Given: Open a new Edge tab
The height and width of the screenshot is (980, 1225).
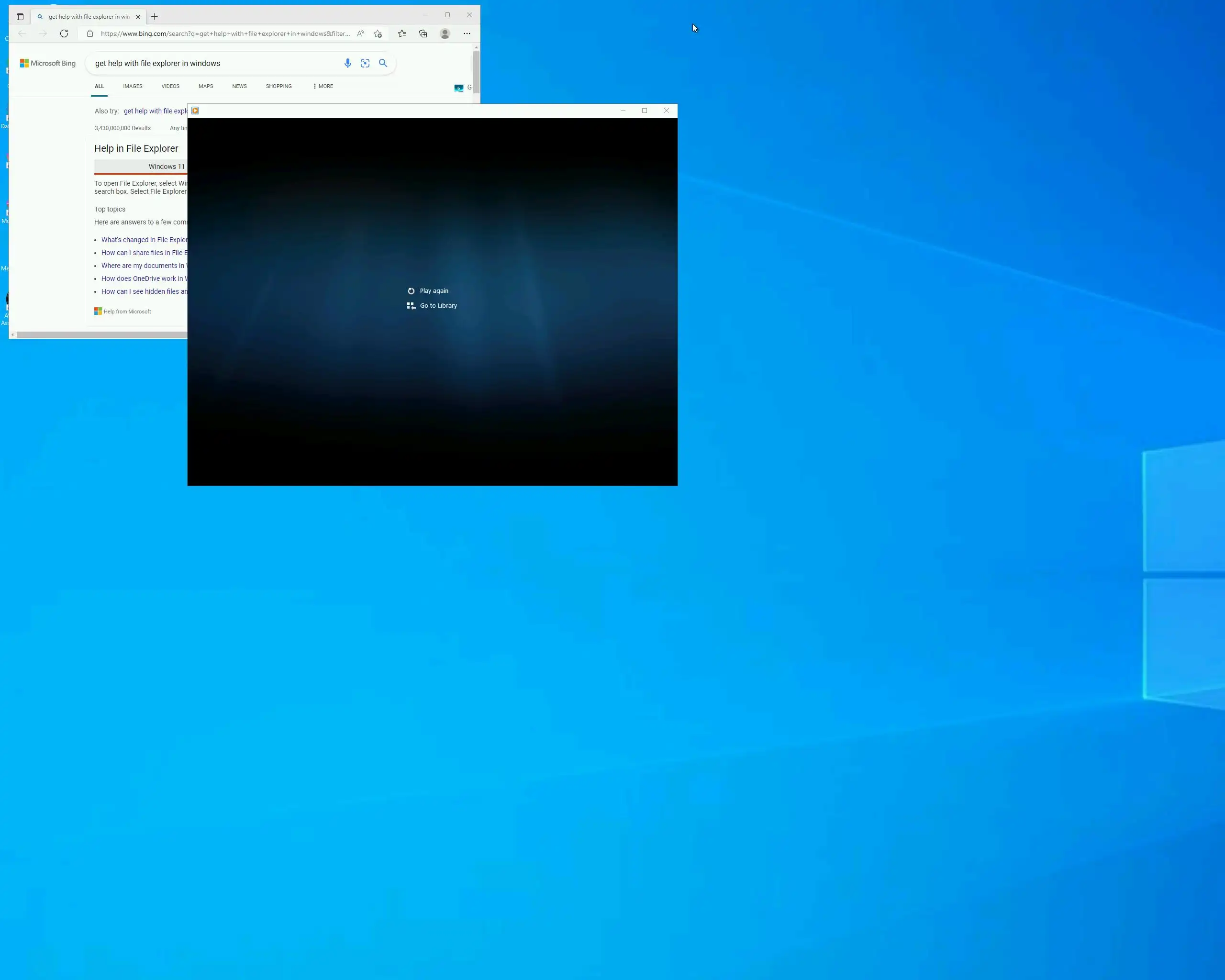Looking at the screenshot, I should [154, 17].
